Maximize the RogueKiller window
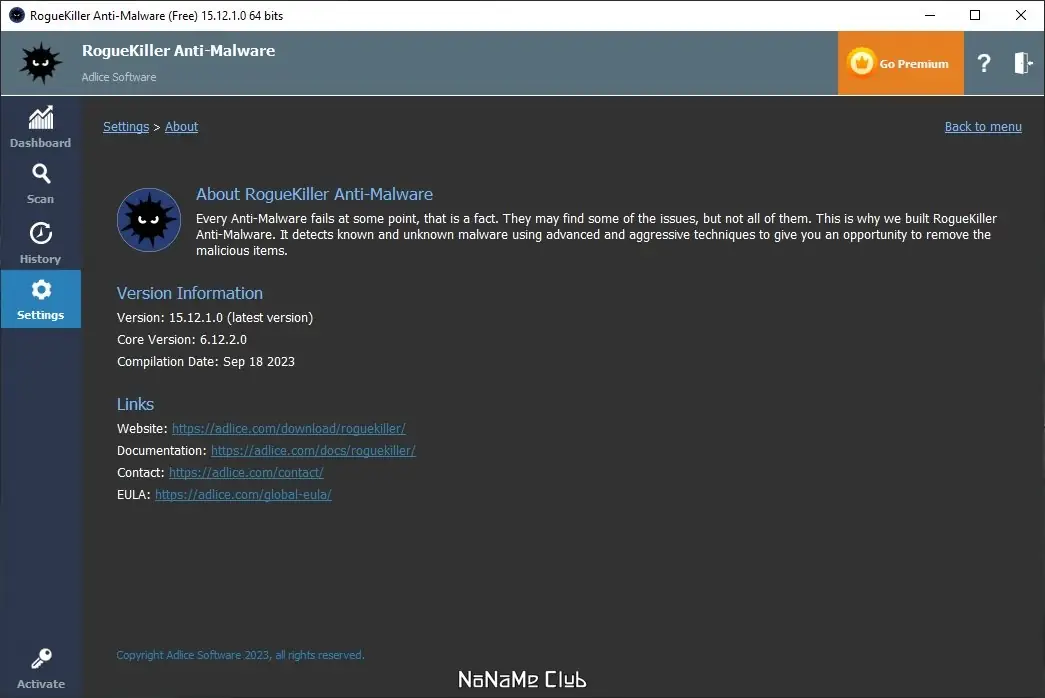The height and width of the screenshot is (698, 1045). click(x=975, y=15)
